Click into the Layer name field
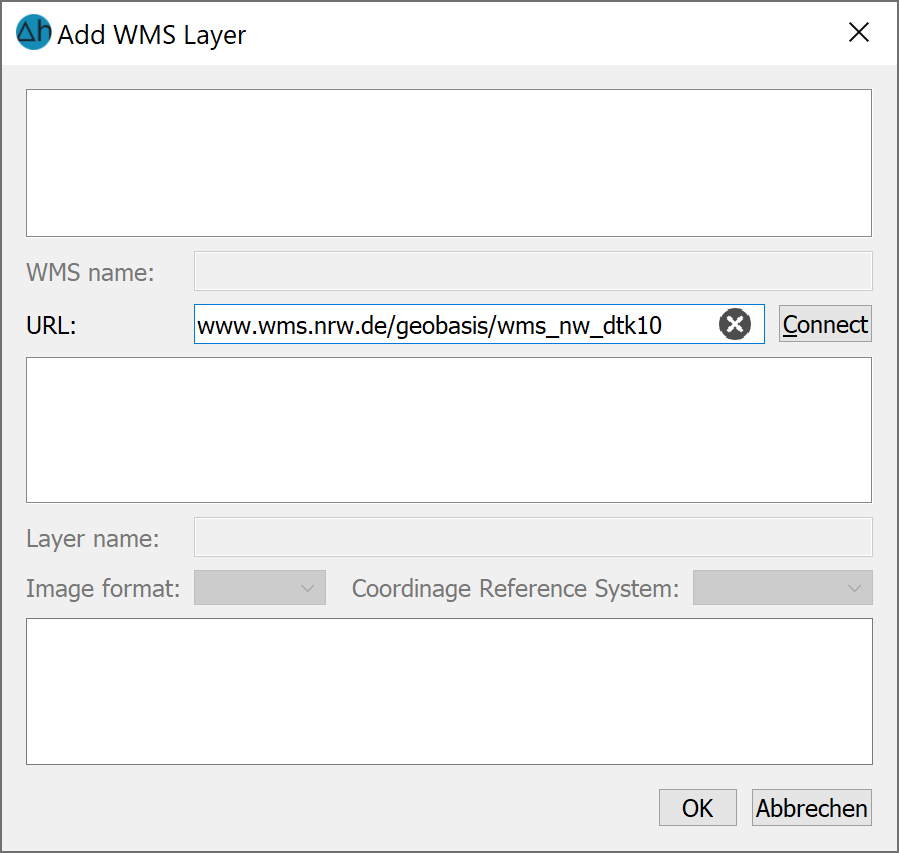 (x=533, y=537)
